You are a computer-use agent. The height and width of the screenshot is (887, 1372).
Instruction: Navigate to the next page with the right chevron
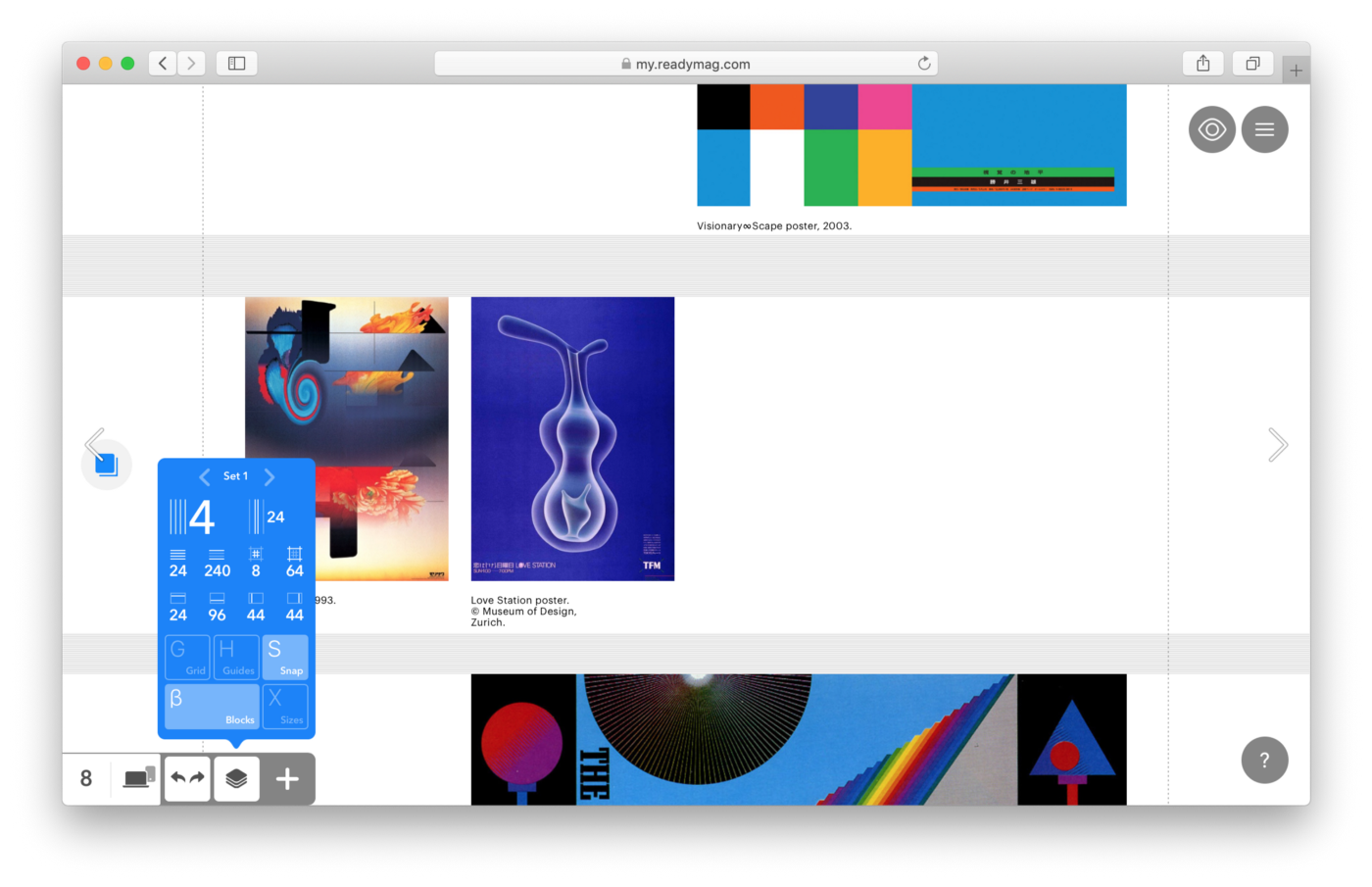coord(1278,444)
